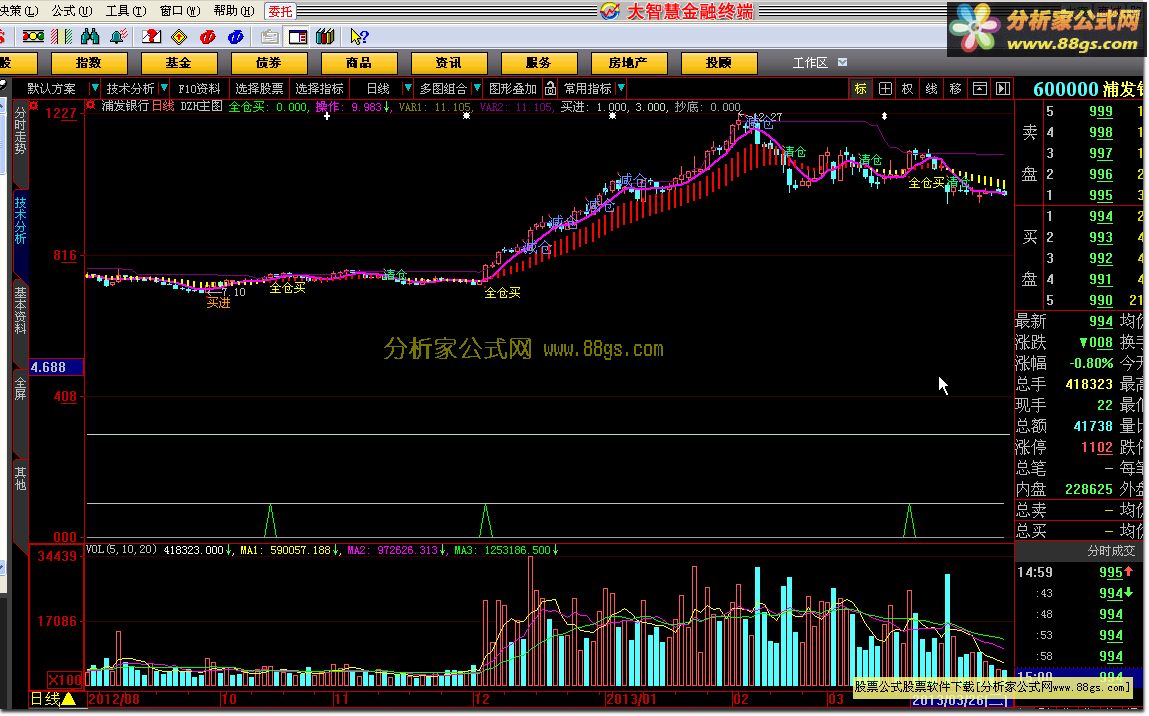Open the books library icon
The image size is (1149, 716).
(325, 37)
